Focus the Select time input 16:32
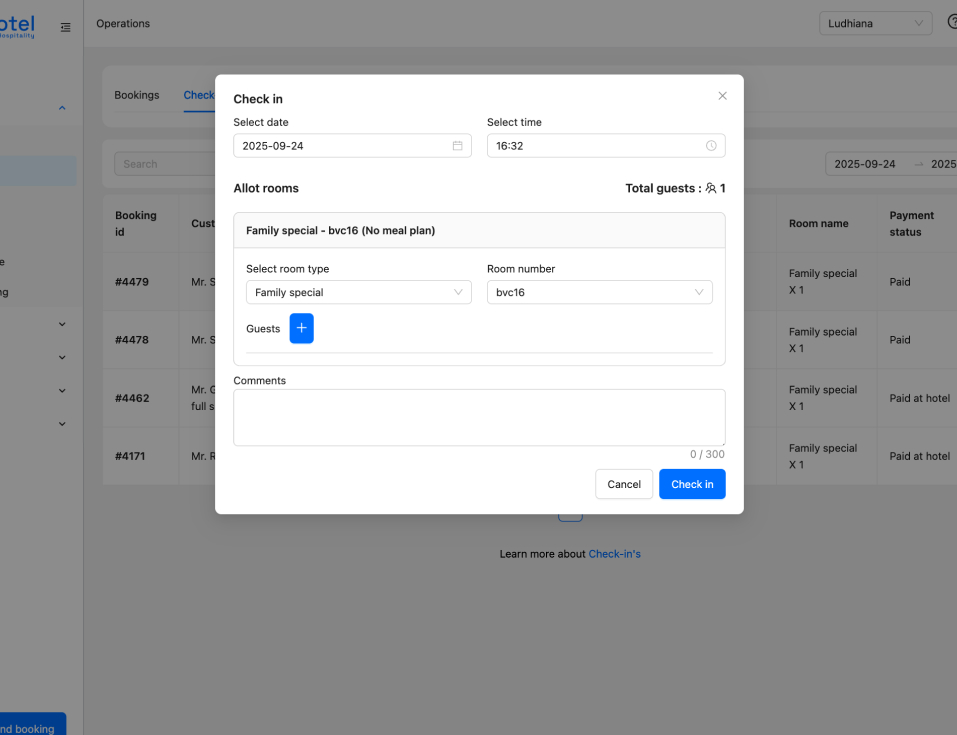957x735 pixels. click(606, 146)
